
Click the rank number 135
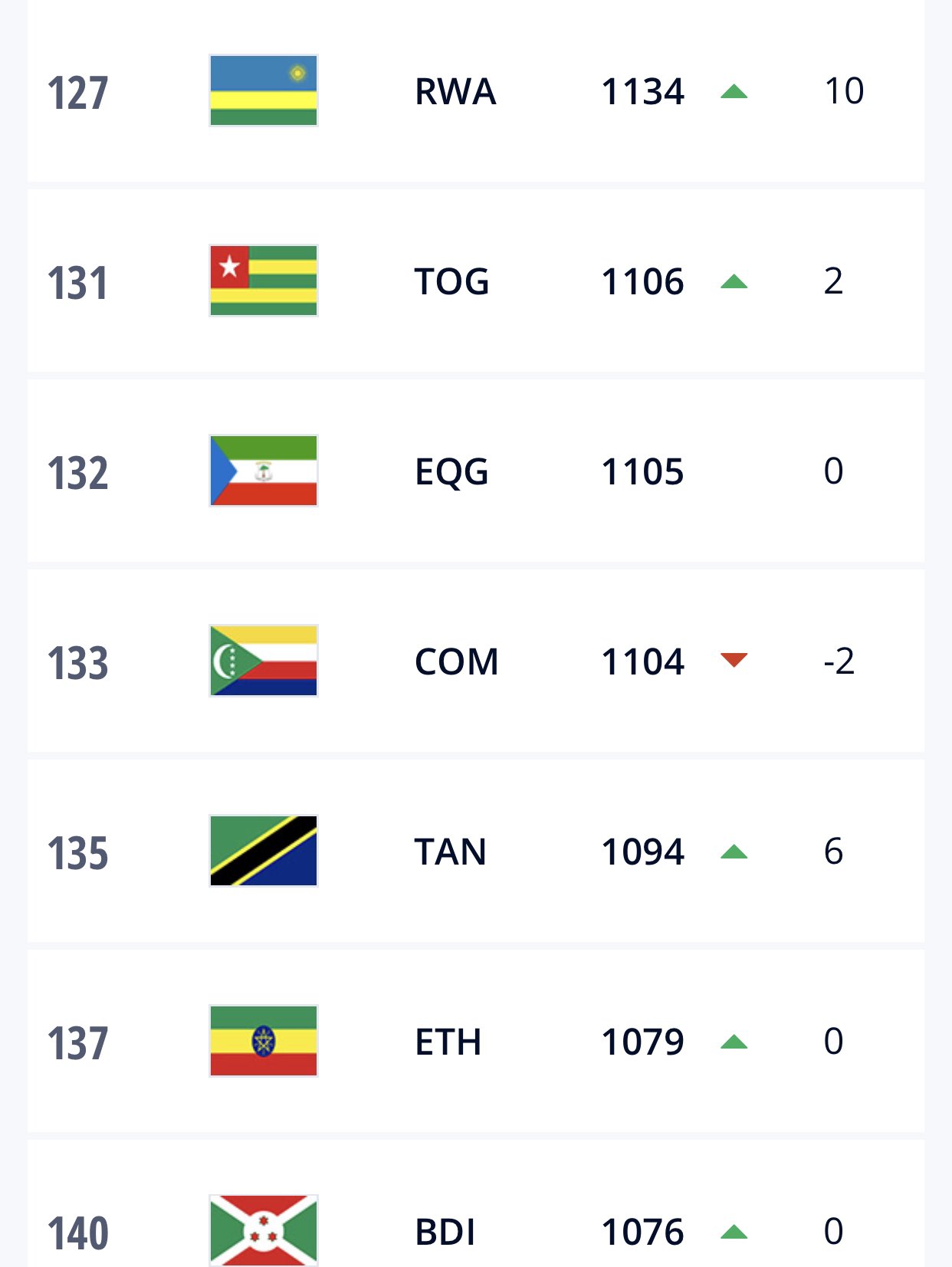click(77, 853)
